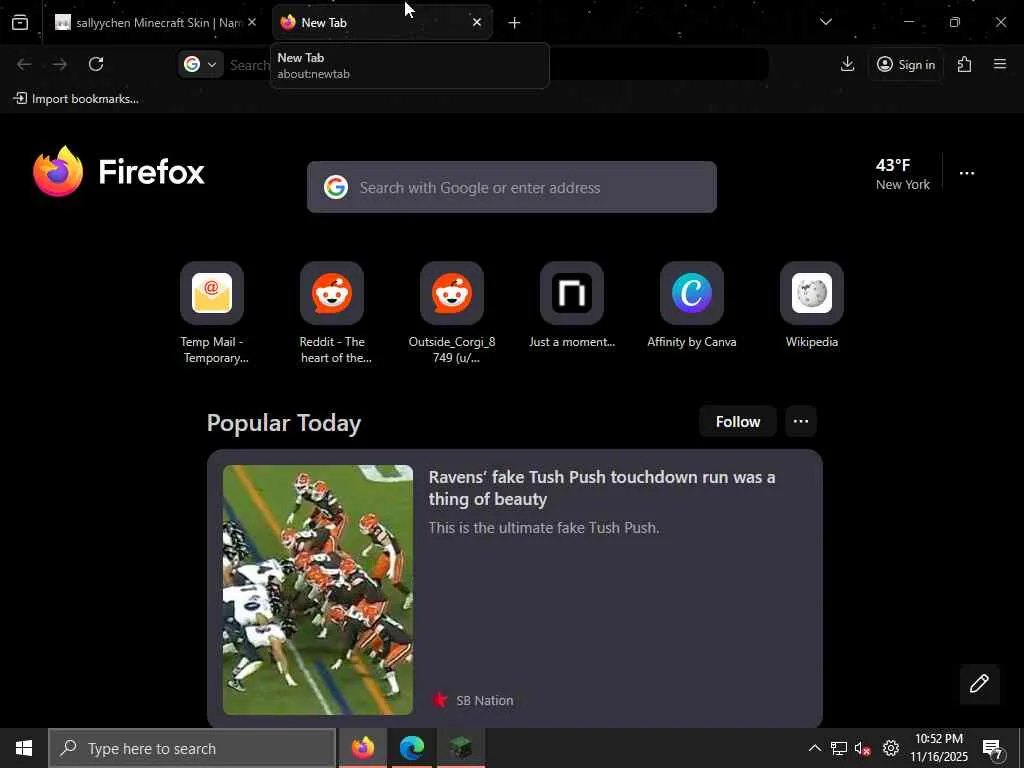The width and height of the screenshot is (1024, 768).
Task: Switch to sallyychen Minecraft Skin tab
Action: [148, 23]
